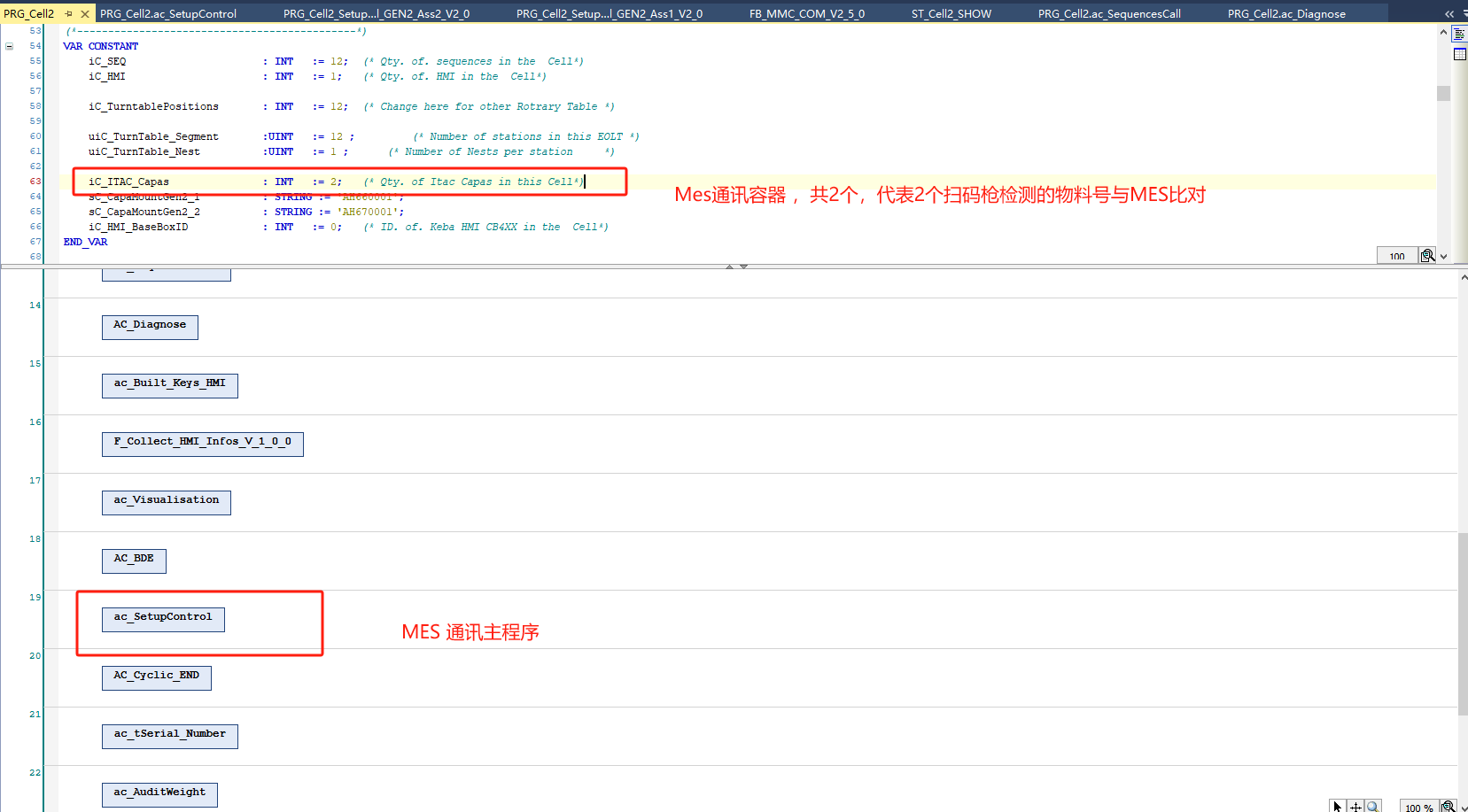This screenshot has width=1468, height=812.
Task: Click the iC_ITAC_Capas variable line
Action: pyautogui.click(x=337, y=182)
